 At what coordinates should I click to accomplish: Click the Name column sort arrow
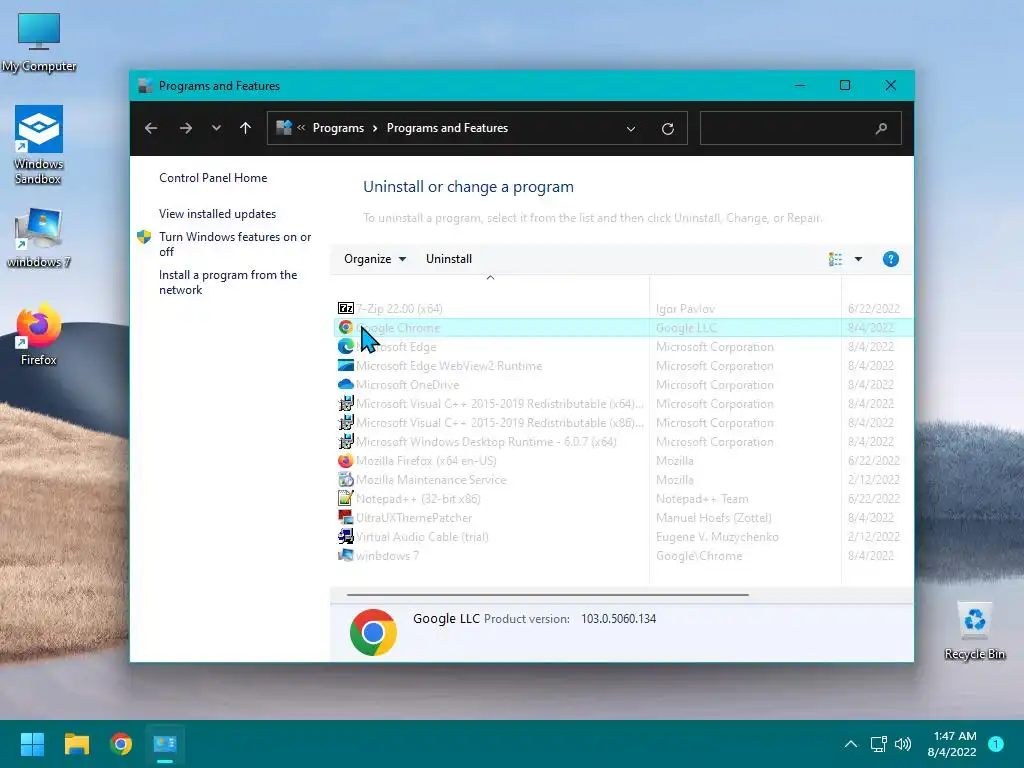(490, 278)
